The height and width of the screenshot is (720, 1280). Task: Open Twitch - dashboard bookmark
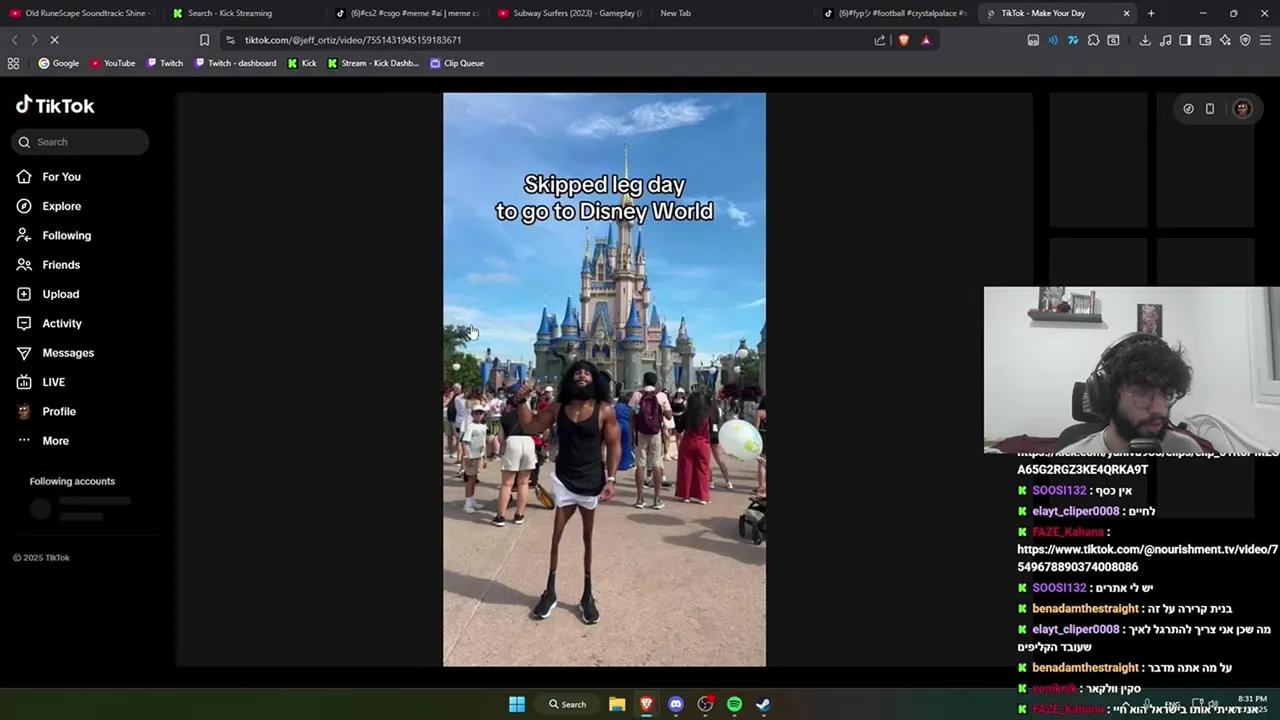pos(235,63)
